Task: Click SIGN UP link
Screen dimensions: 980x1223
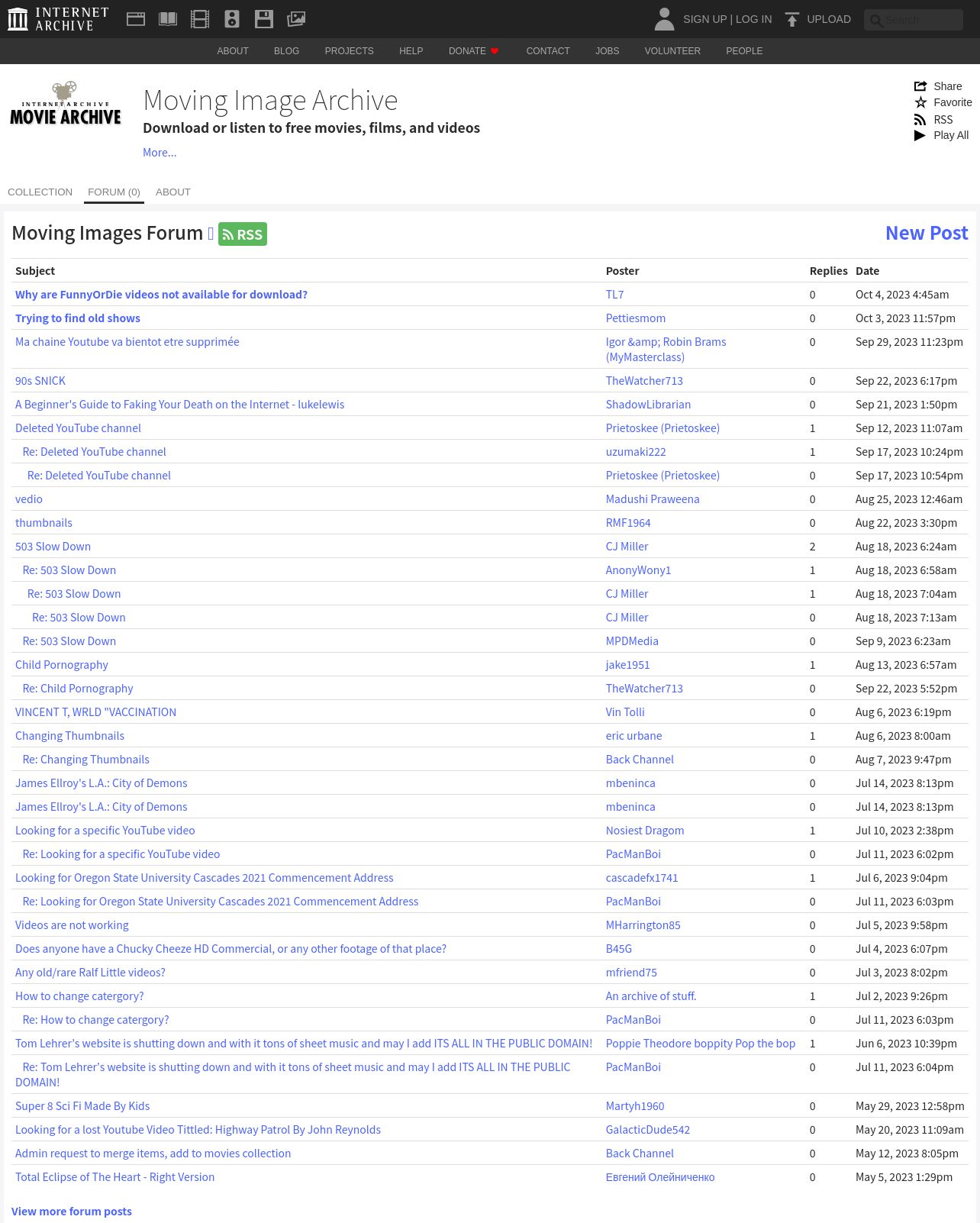Action: (x=704, y=19)
